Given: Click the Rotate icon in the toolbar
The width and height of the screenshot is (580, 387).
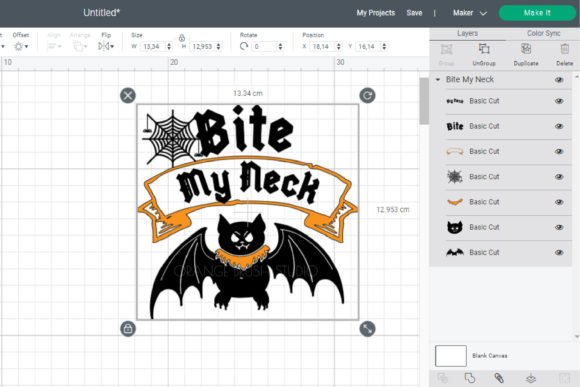Looking at the screenshot, I should [243, 47].
